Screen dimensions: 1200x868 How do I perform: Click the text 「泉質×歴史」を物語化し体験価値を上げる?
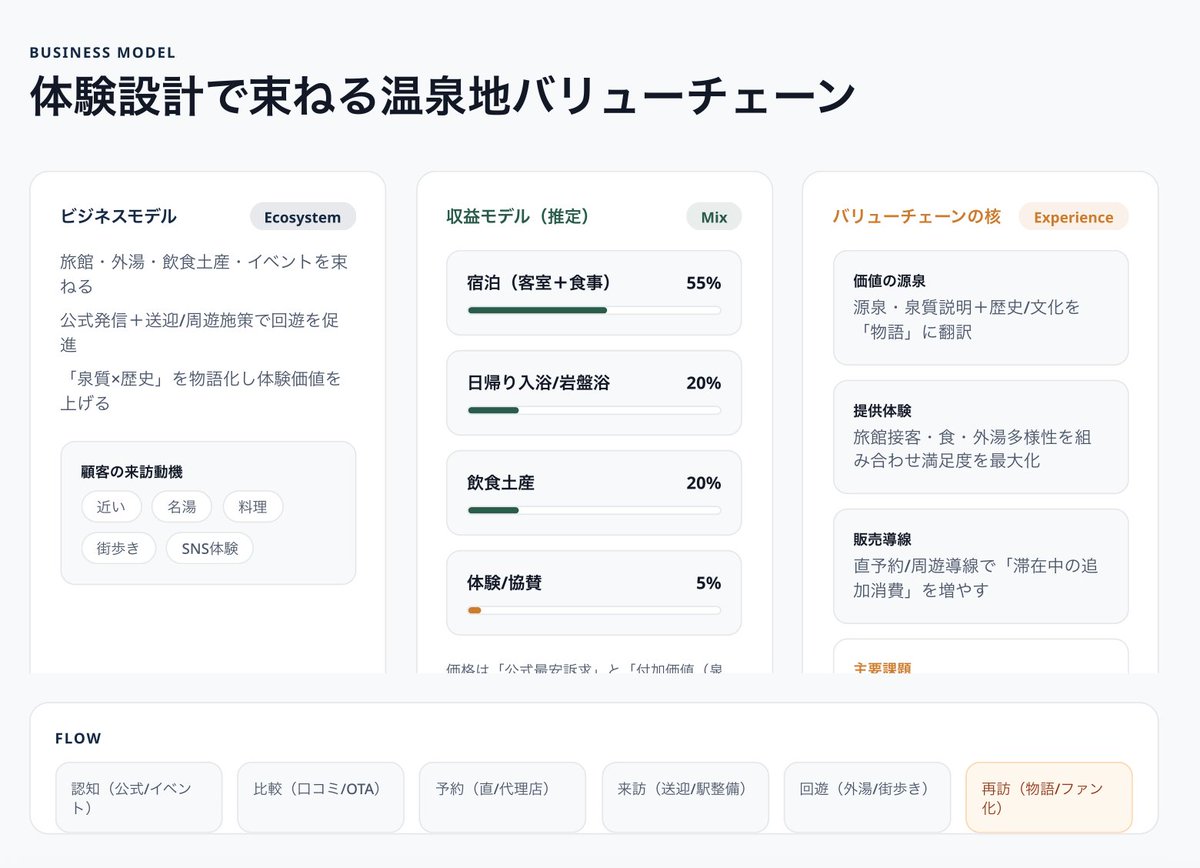(201, 391)
